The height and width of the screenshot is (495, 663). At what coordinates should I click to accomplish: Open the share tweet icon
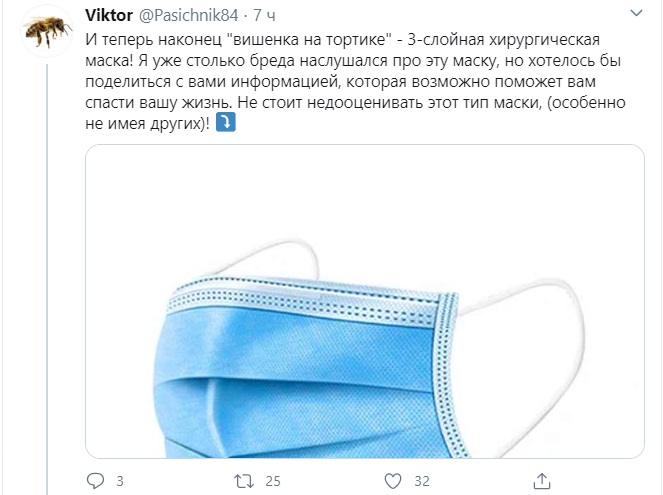(542, 481)
